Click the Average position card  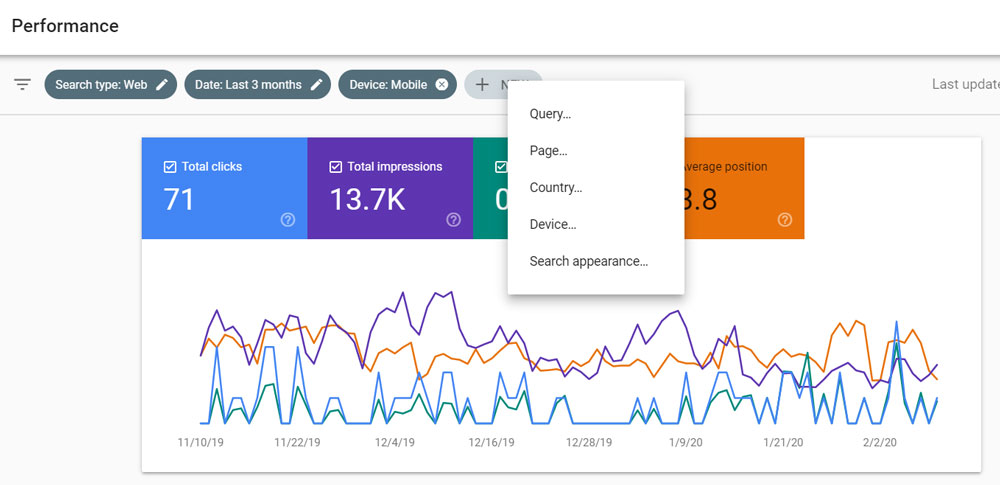pyautogui.click(x=744, y=188)
